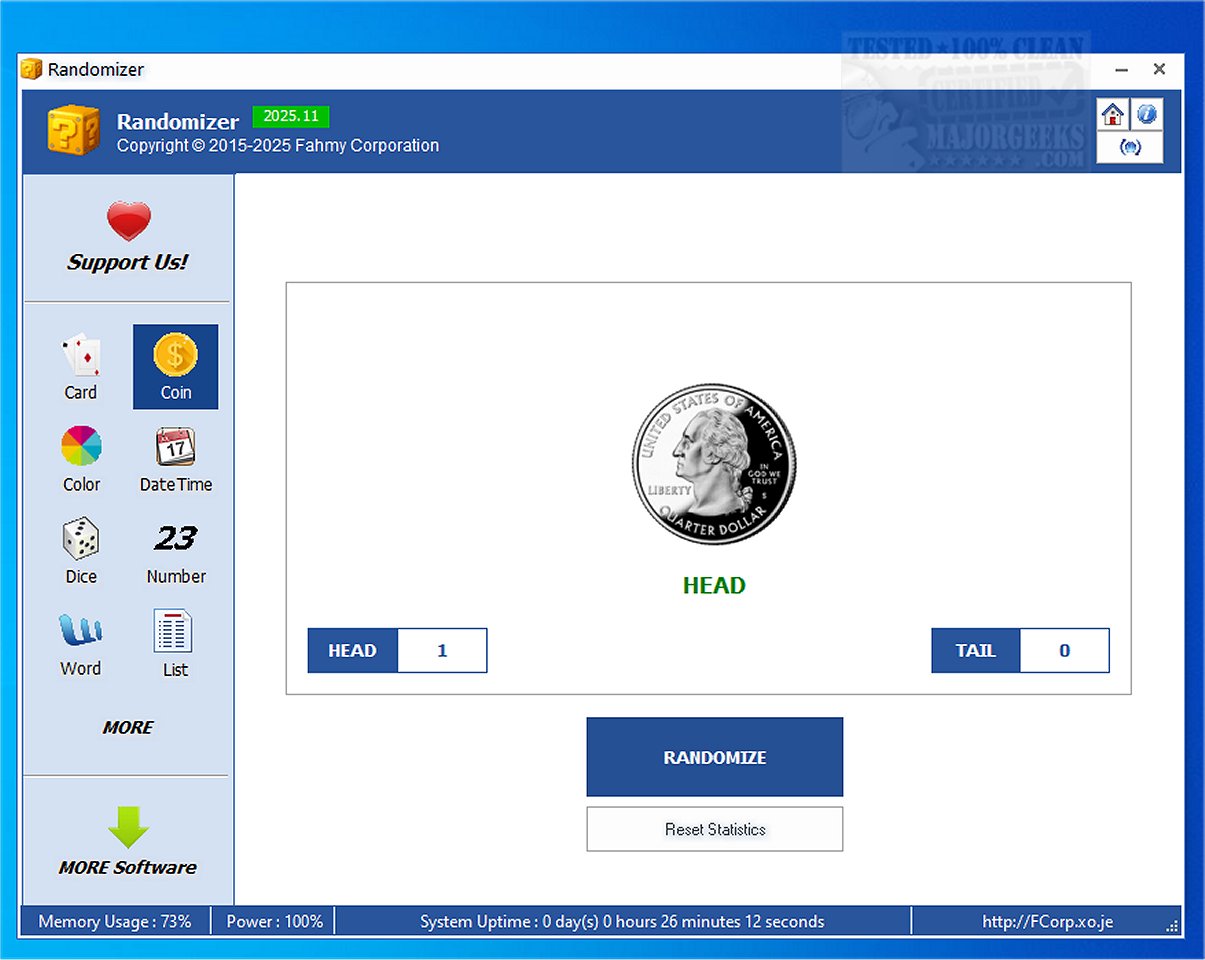Click the green MORE Software arrow
The height and width of the screenshot is (960, 1205).
tap(128, 827)
